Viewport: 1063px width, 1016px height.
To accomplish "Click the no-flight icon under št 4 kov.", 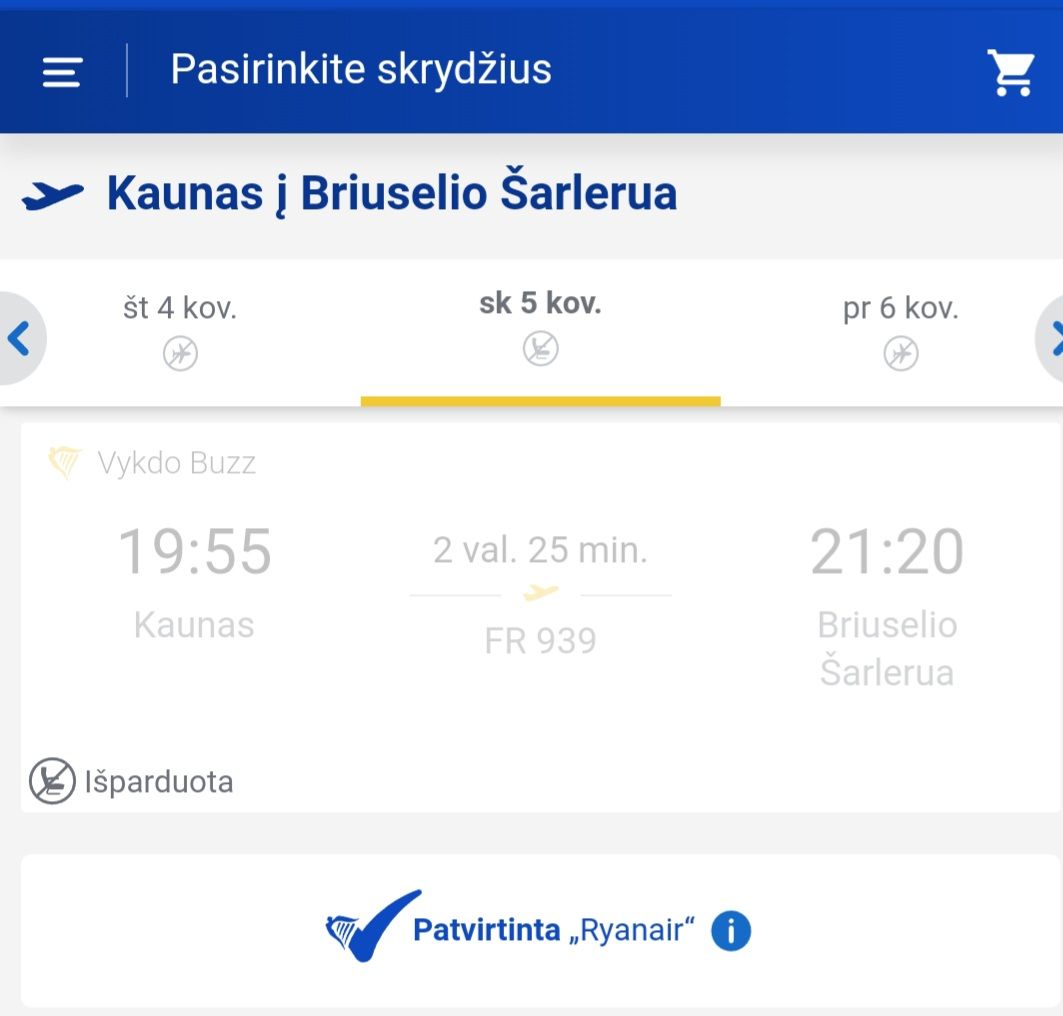I will [x=180, y=353].
